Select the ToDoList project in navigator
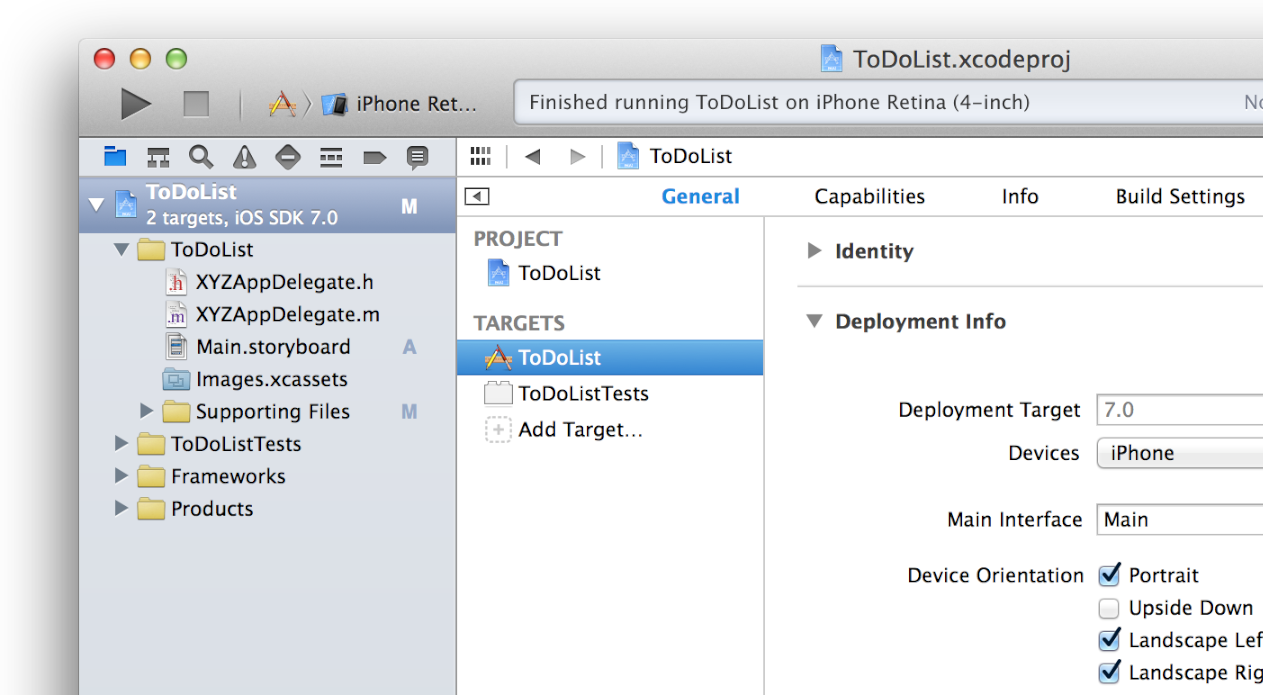The width and height of the screenshot is (1263, 695). [267, 205]
